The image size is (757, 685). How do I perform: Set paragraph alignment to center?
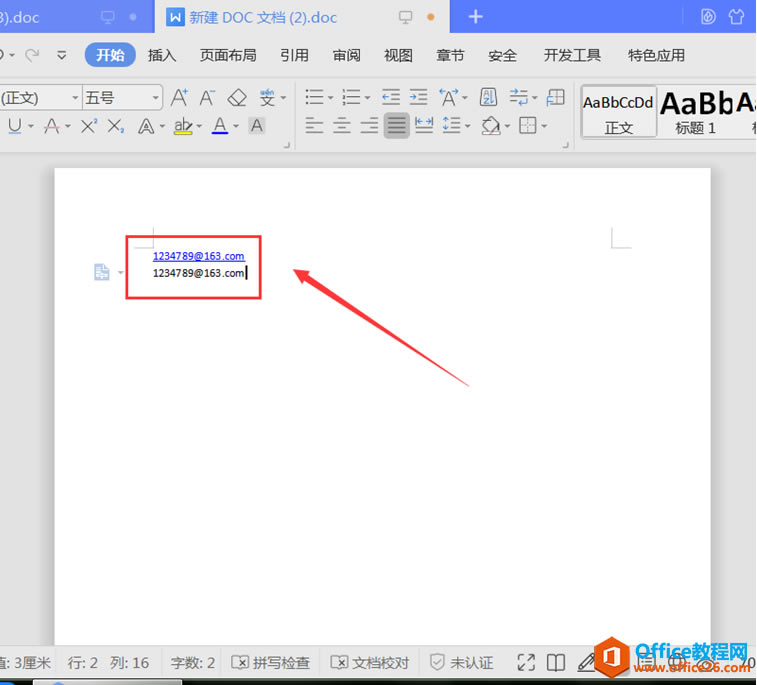[342, 126]
